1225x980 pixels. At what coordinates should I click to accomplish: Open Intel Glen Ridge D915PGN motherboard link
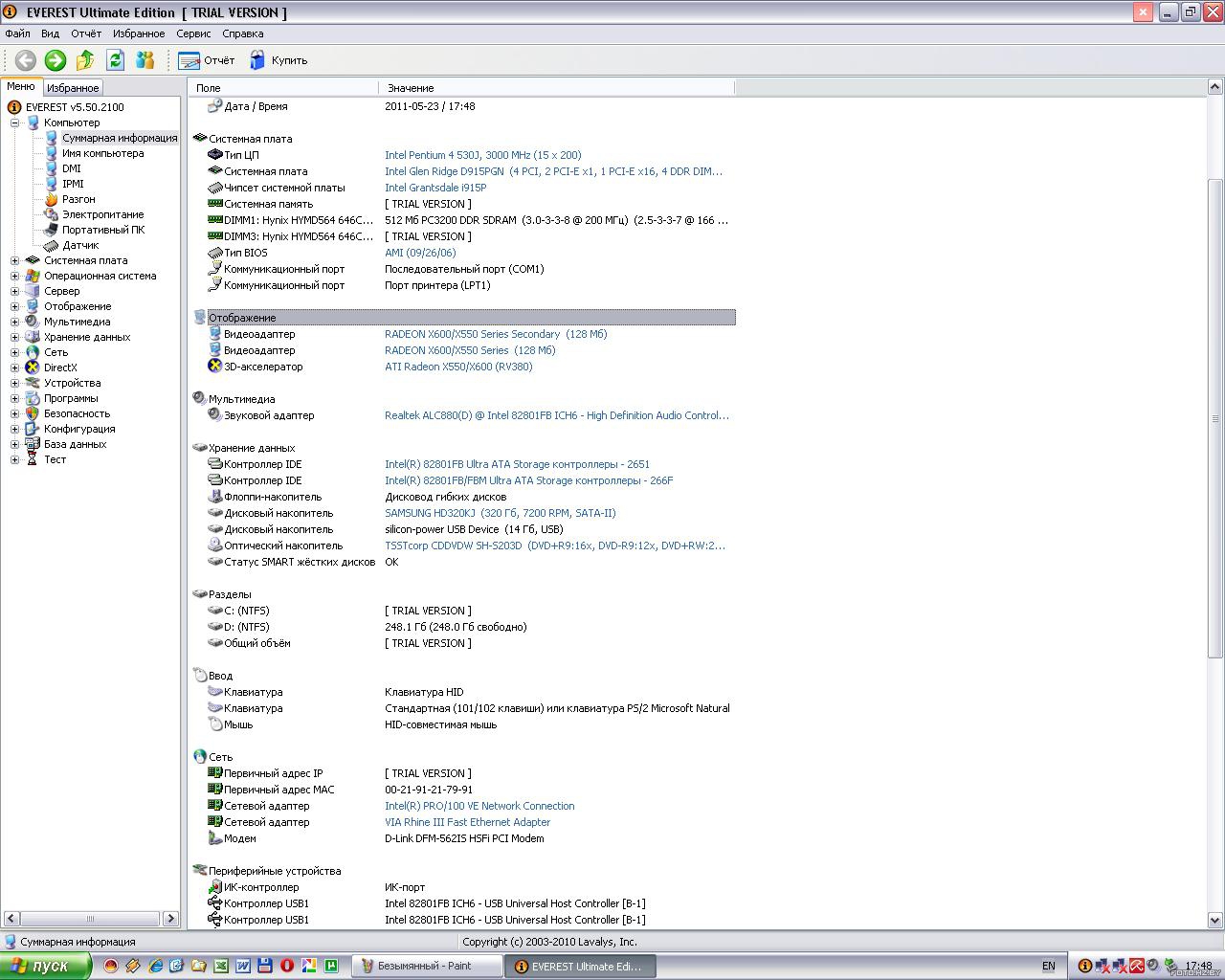[553, 171]
